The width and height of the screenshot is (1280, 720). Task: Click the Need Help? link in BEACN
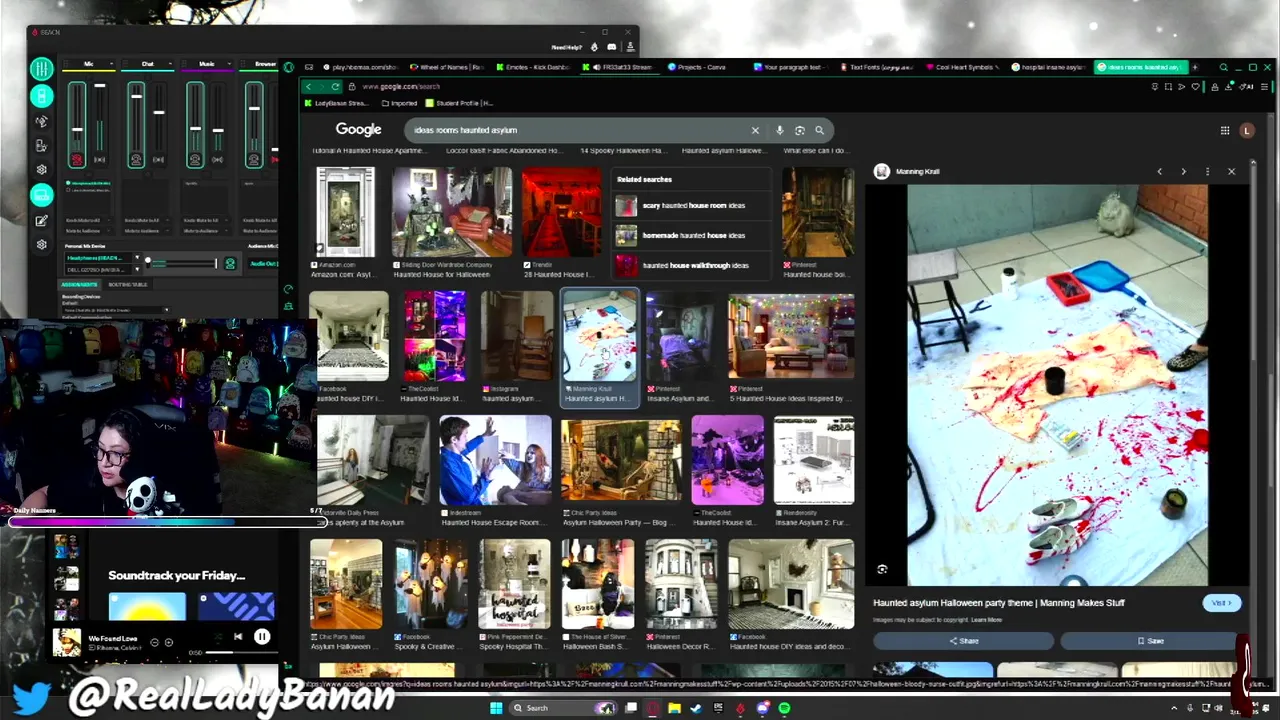(566, 47)
